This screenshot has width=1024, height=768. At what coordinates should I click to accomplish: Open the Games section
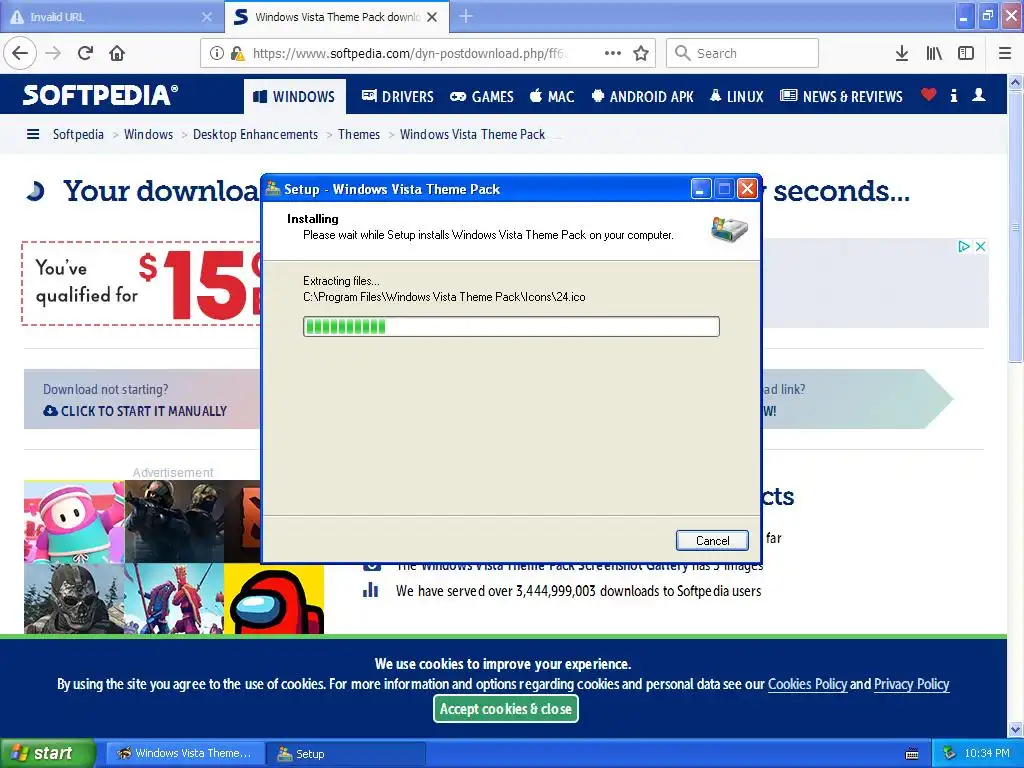pyautogui.click(x=482, y=97)
